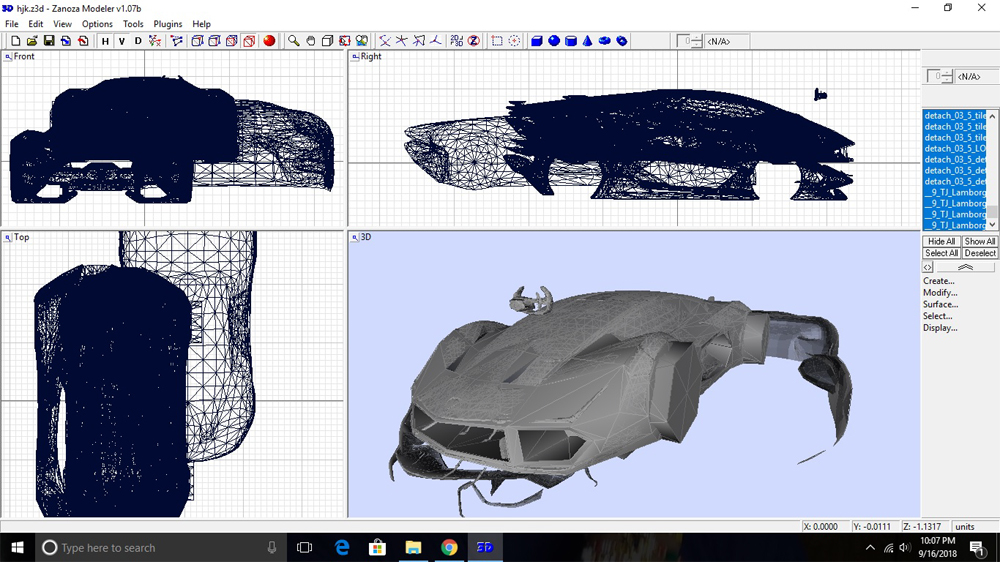
Task: Open the Options menu
Action: (x=97, y=24)
